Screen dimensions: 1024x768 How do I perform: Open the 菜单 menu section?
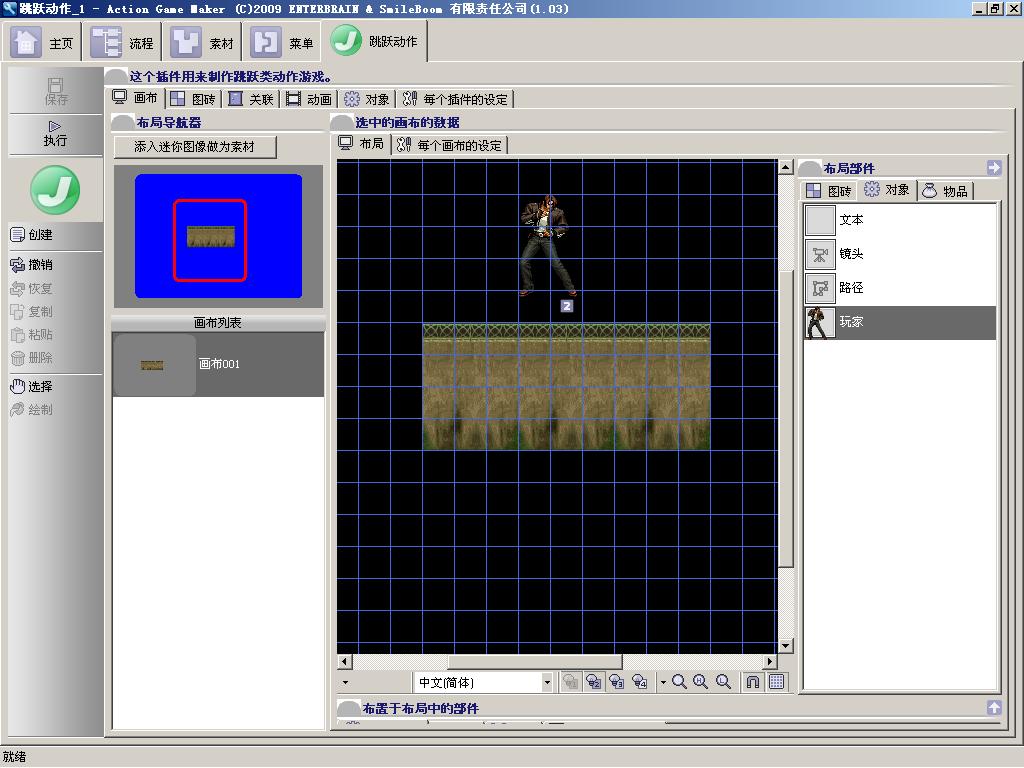[x=281, y=42]
